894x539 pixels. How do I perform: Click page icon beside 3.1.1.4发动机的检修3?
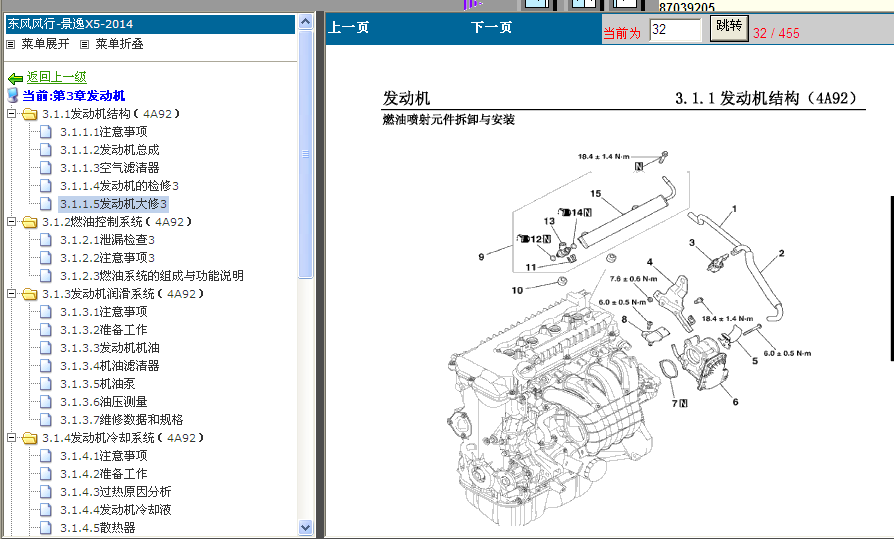[x=46, y=186]
